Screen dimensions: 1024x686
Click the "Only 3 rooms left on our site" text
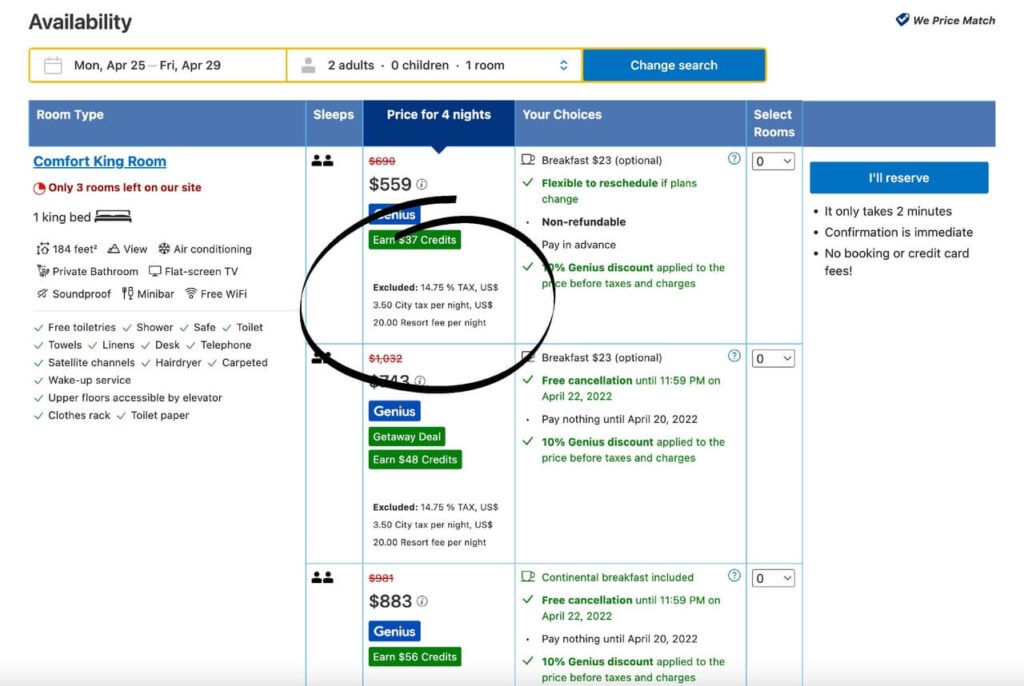pyautogui.click(x=125, y=188)
